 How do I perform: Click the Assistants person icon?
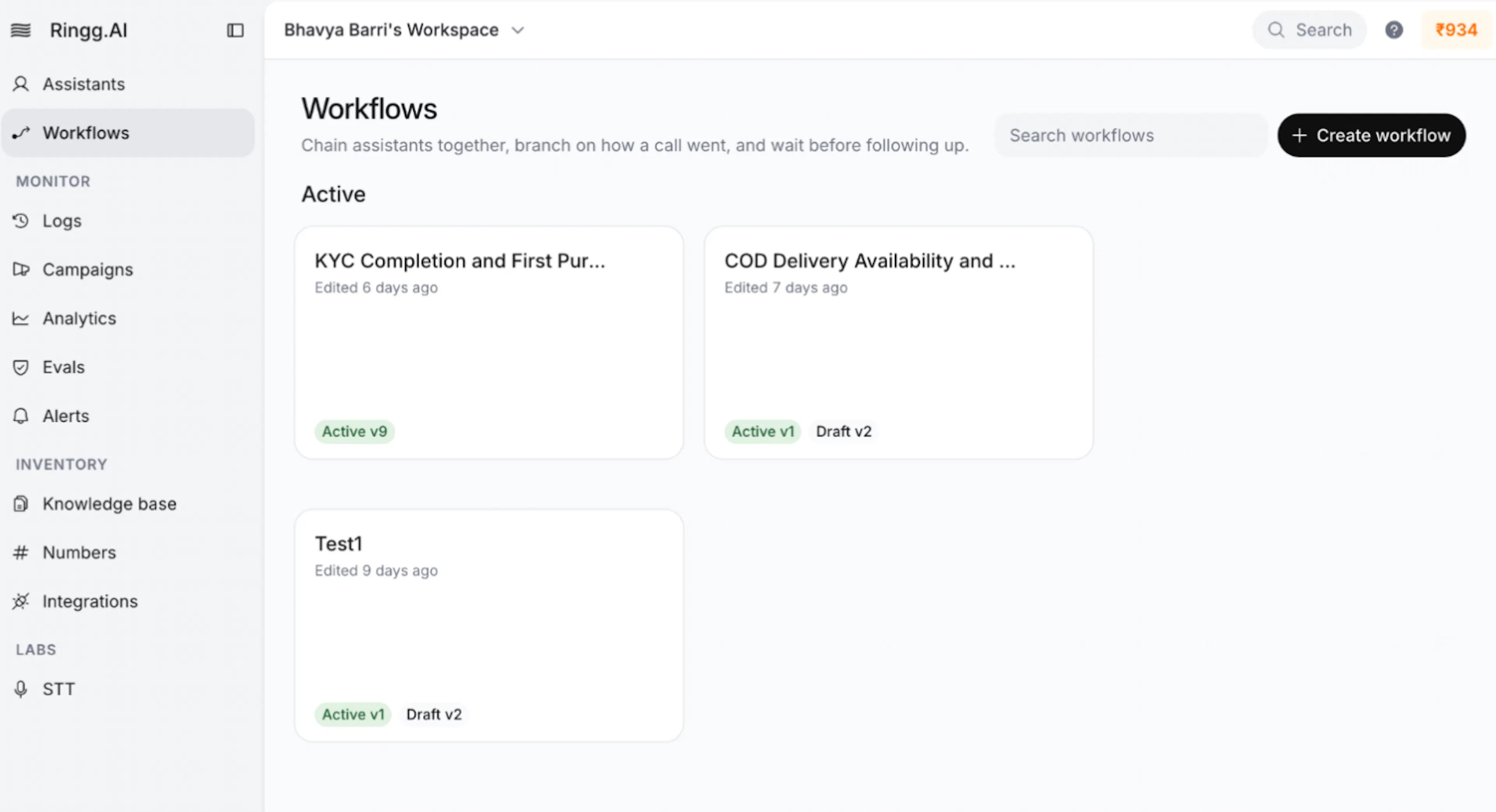pos(21,84)
